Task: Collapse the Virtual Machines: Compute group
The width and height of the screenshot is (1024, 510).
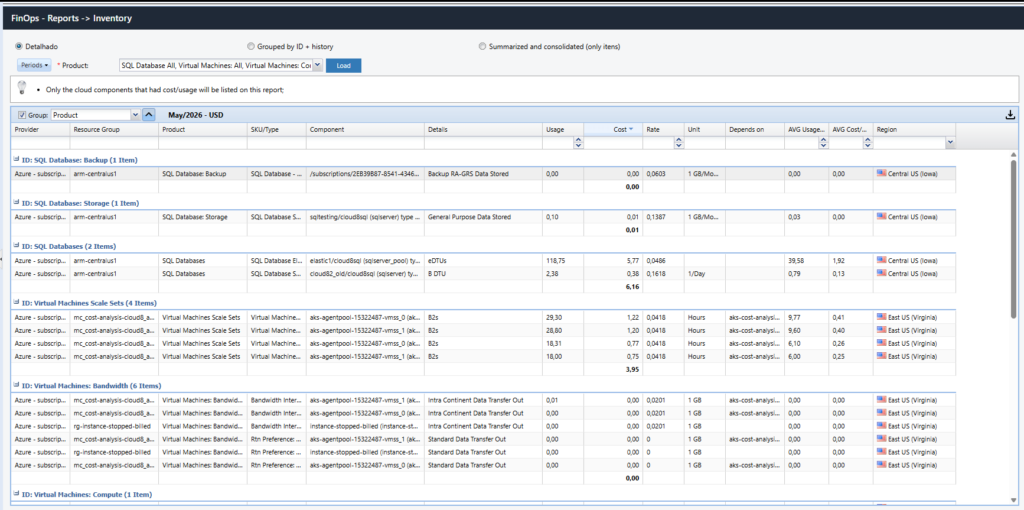Action: point(16,494)
